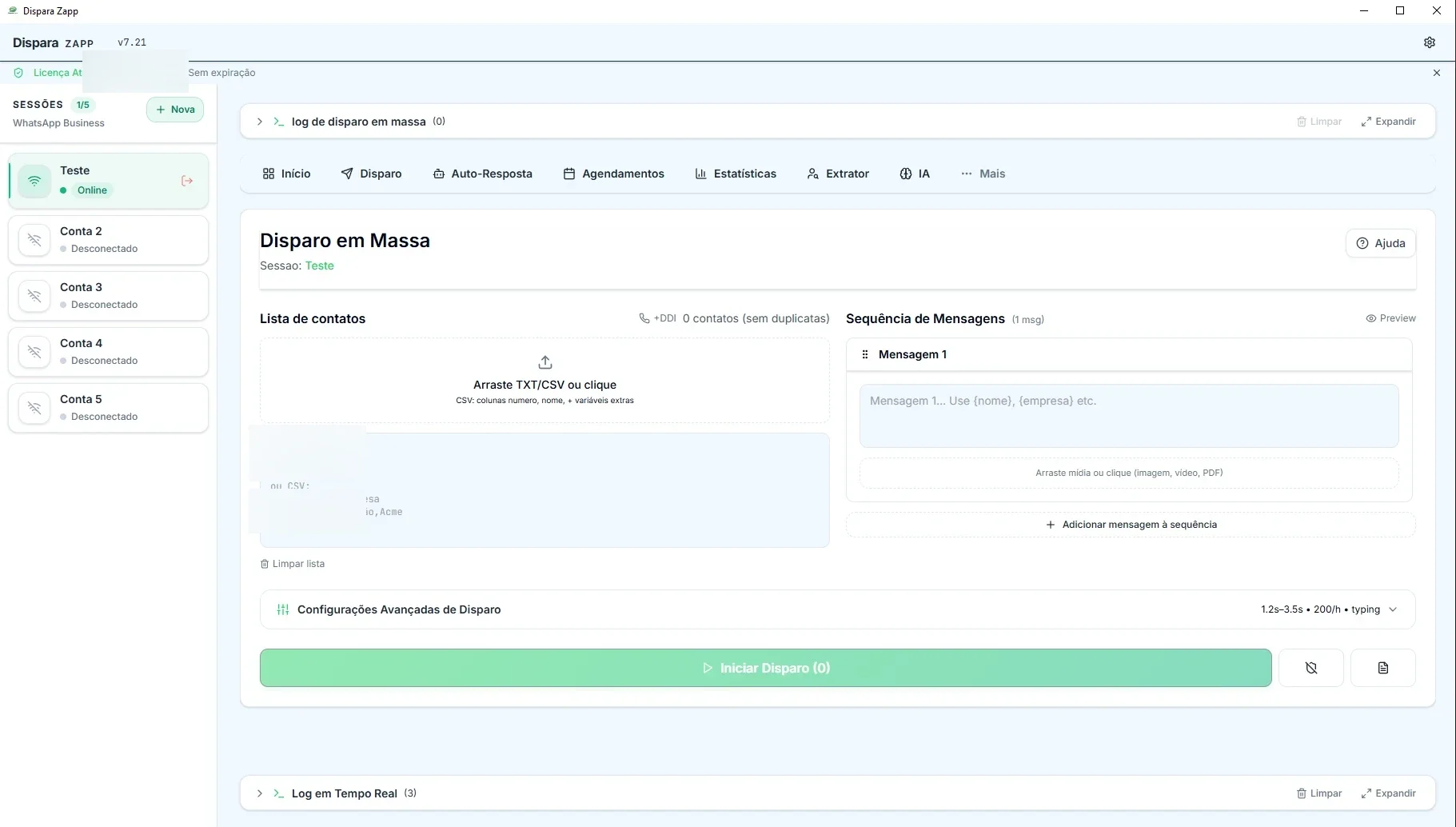Clear the log de disparo em massa
Screen dimensions: 1456x827
[x=1319, y=122]
